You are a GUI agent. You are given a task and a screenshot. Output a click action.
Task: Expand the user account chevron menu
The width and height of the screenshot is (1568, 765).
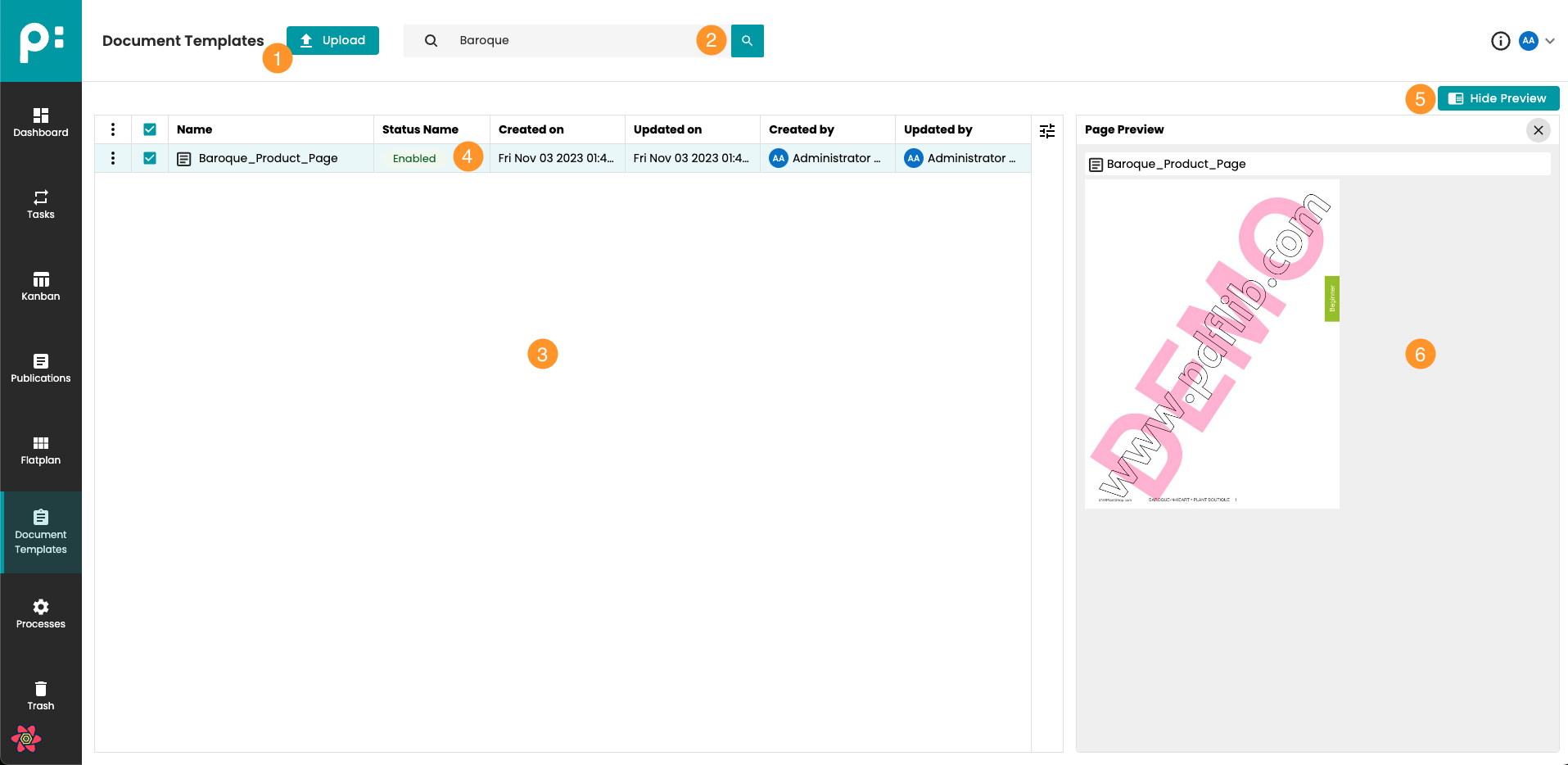[x=1550, y=41]
